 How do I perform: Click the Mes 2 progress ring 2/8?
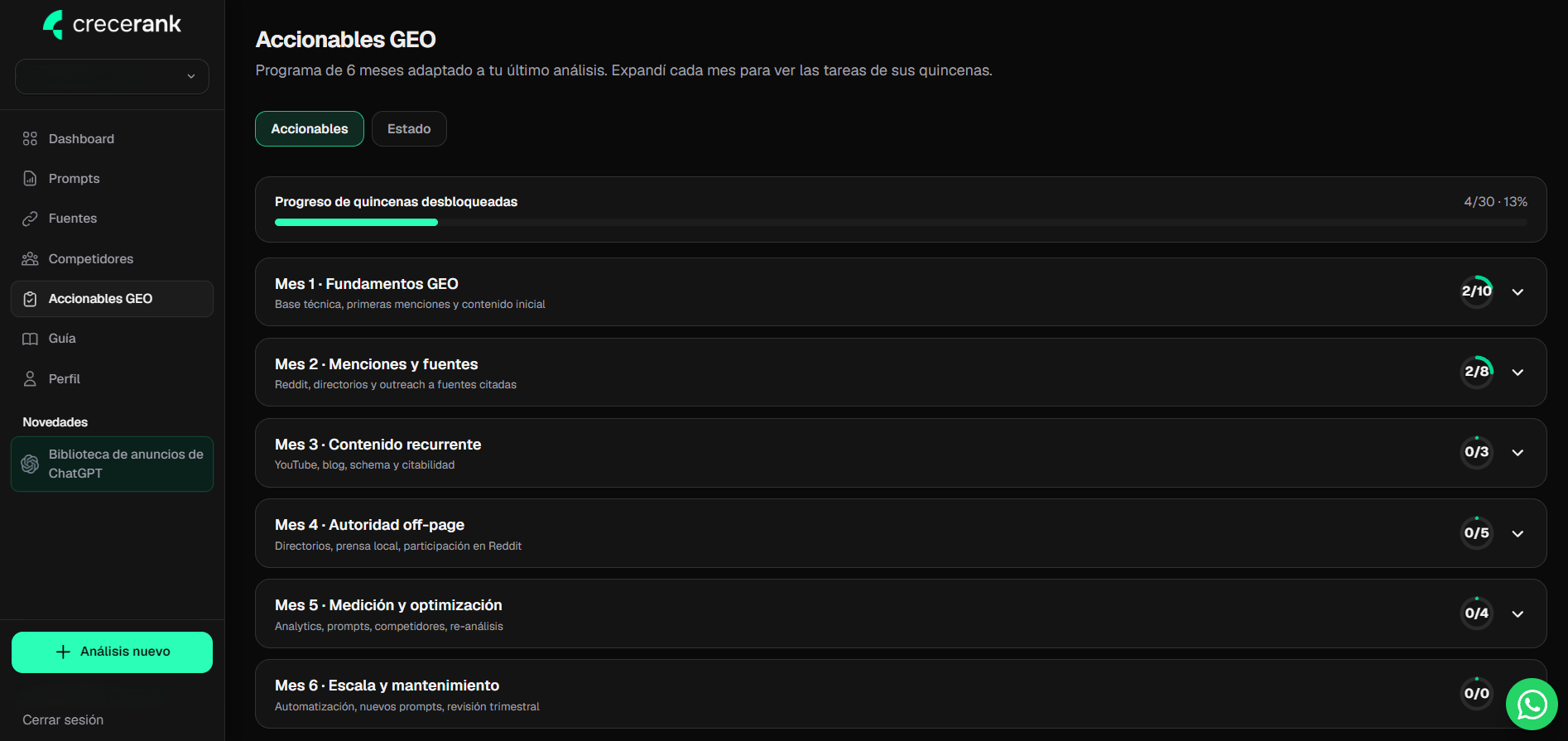tap(1477, 372)
